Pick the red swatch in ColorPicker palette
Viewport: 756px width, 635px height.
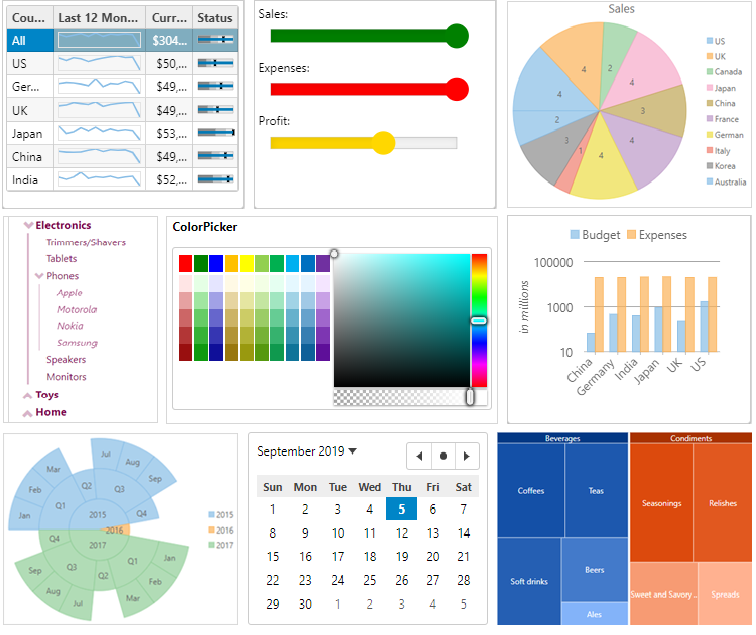click(185, 263)
